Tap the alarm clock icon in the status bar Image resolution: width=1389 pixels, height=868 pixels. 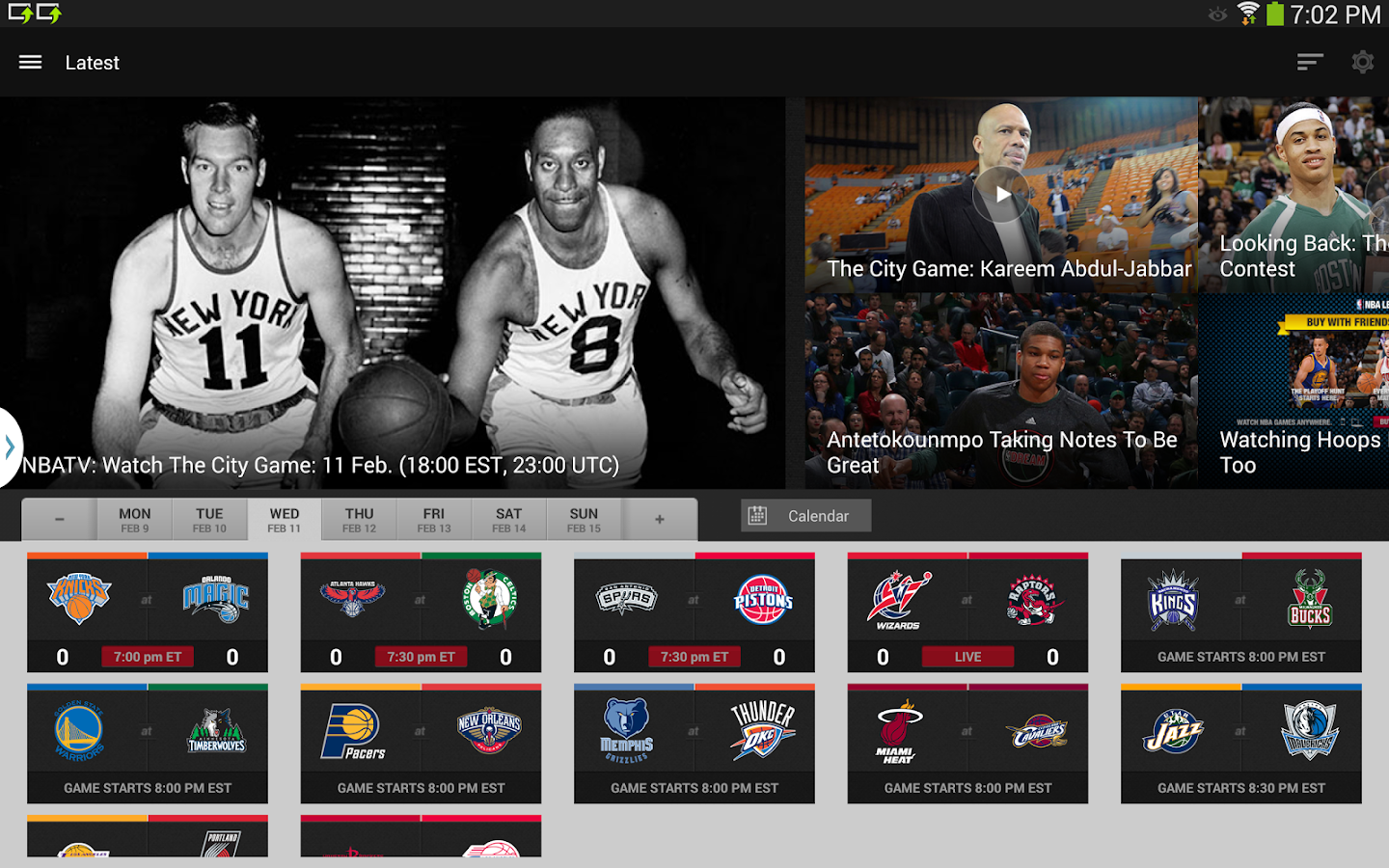(x=1217, y=15)
